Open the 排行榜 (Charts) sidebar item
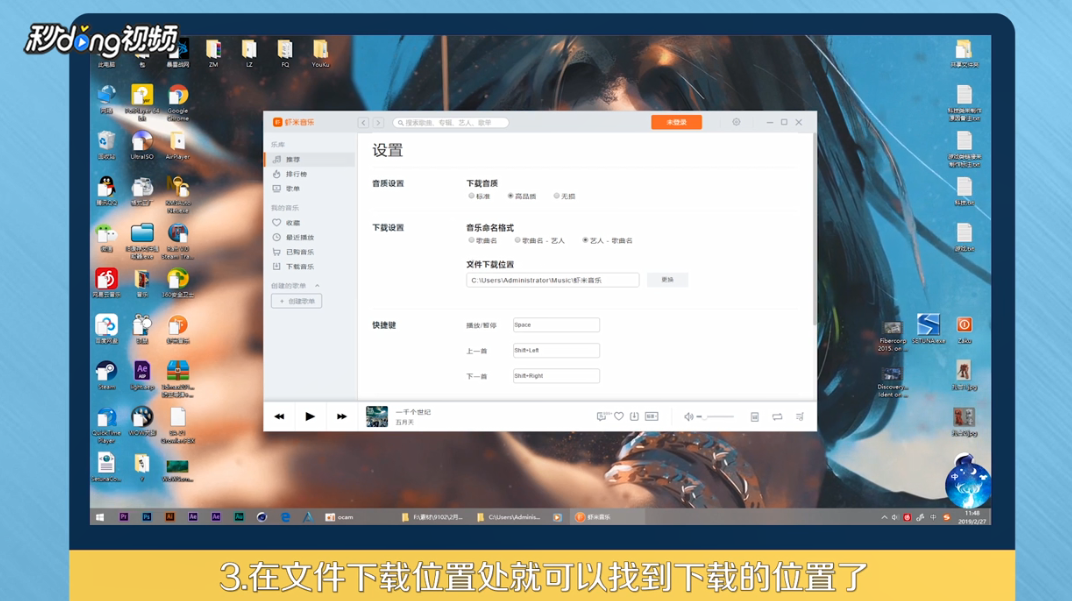The image size is (1072, 601). 310,174
